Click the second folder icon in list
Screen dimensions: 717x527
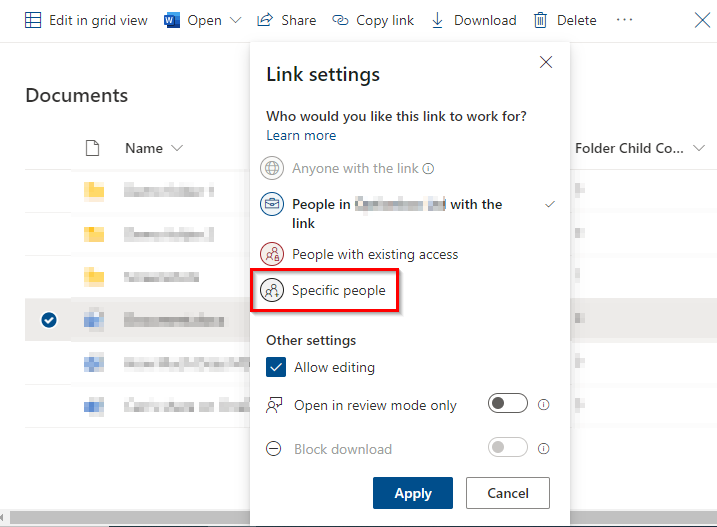94,234
